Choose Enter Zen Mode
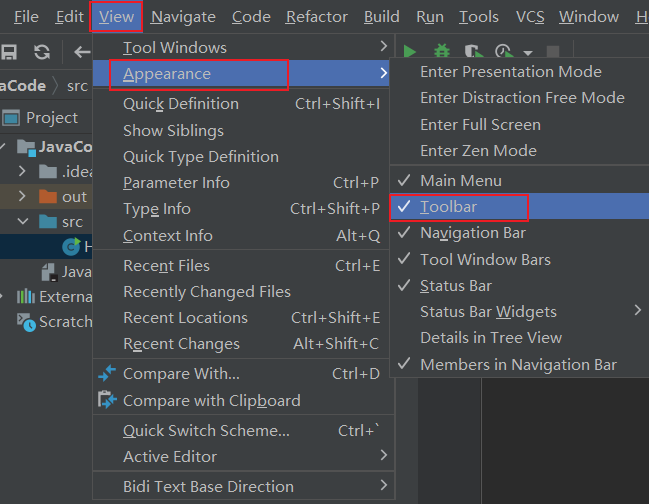The image size is (649, 504). (478, 150)
